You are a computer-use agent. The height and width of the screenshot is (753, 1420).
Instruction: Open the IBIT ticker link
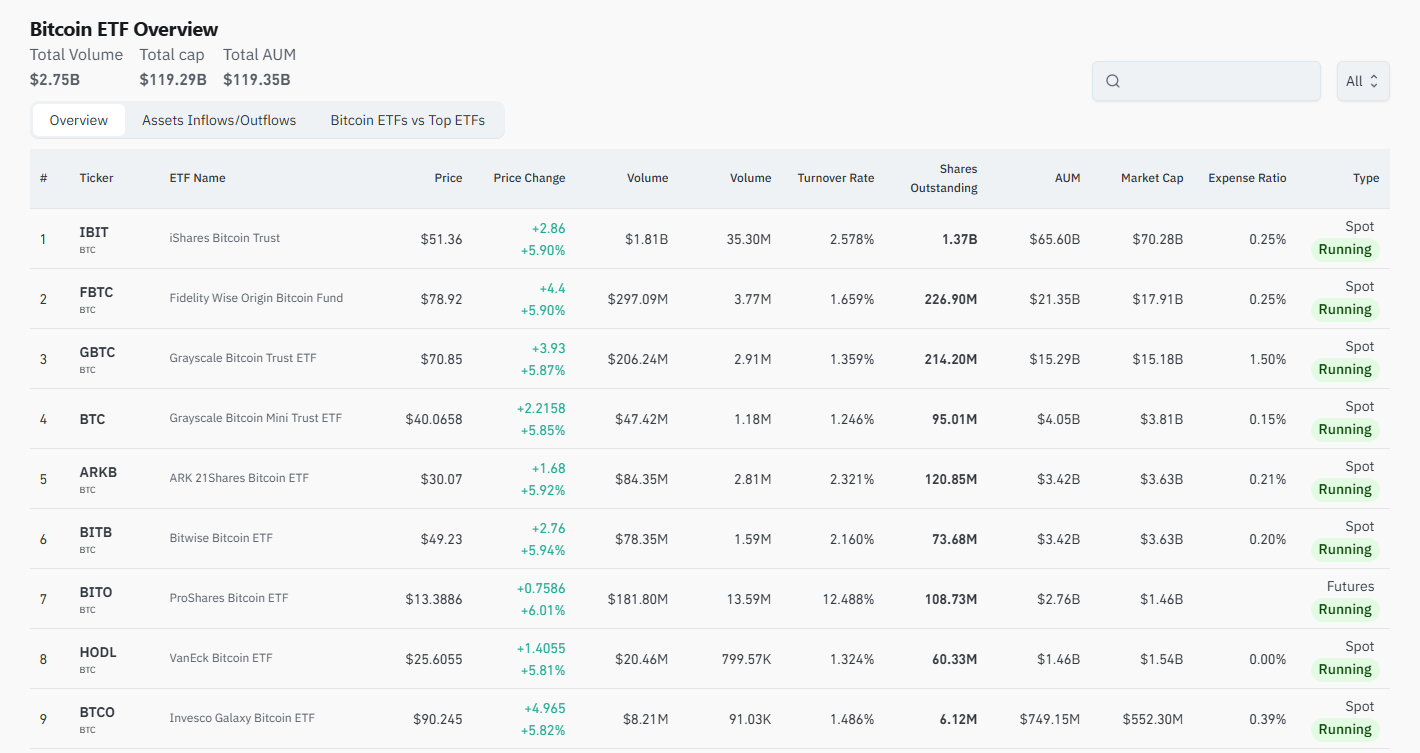tap(94, 232)
